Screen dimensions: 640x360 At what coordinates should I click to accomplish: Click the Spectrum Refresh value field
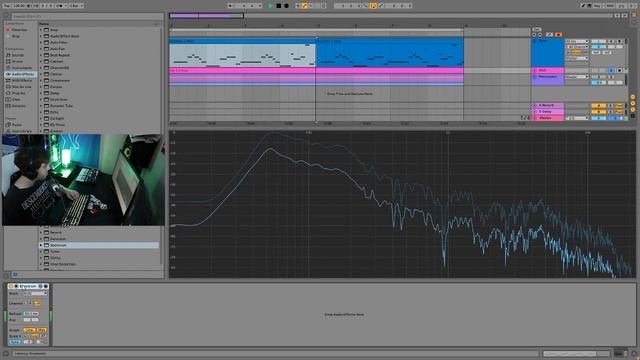31,313
